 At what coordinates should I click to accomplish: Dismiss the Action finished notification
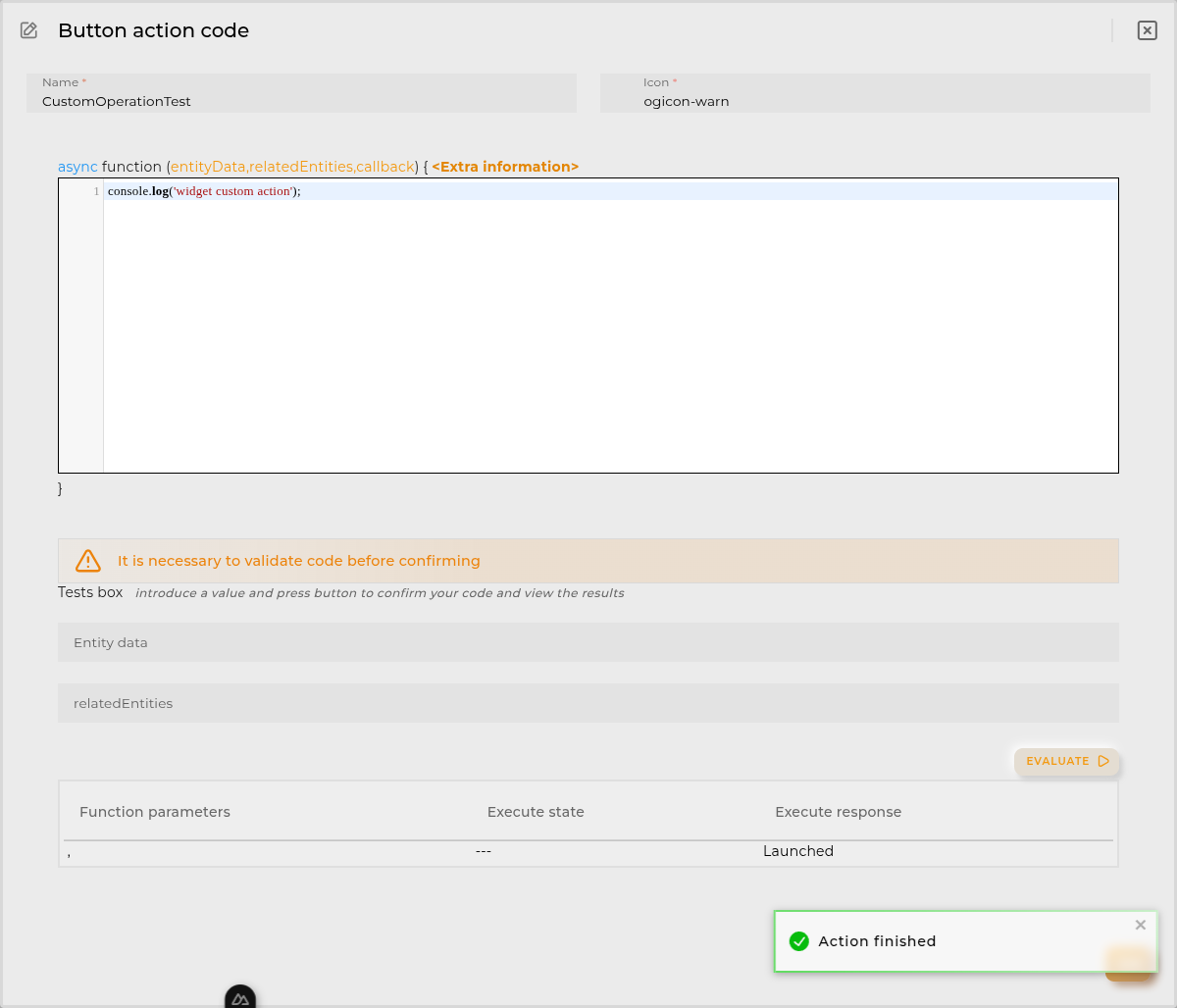1140,925
